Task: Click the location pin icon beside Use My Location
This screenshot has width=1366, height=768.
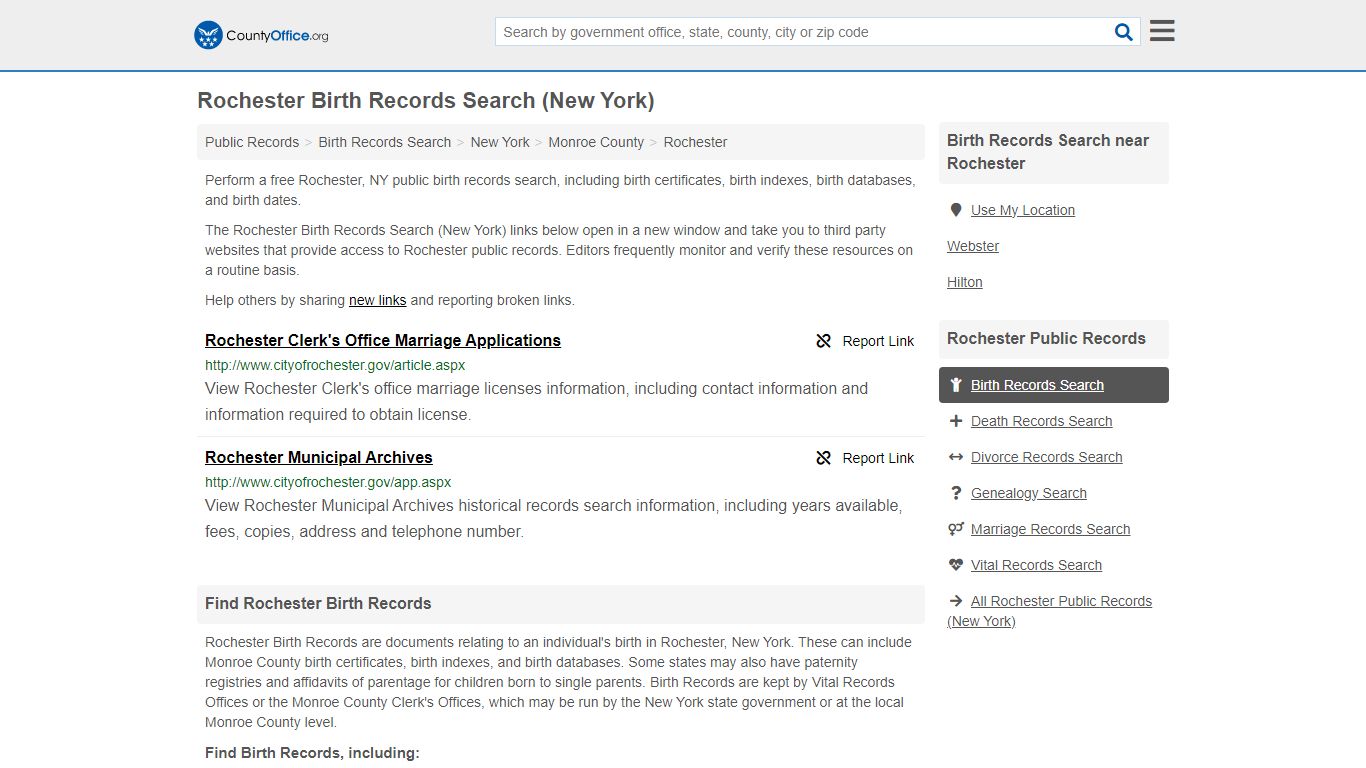Action: coord(956,210)
